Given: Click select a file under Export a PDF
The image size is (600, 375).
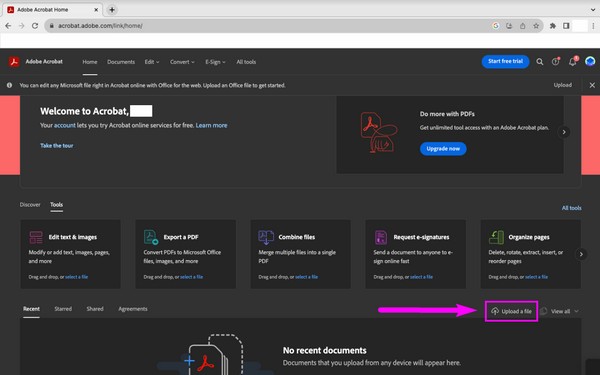Looking at the screenshot, I should pyautogui.click(x=191, y=277).
